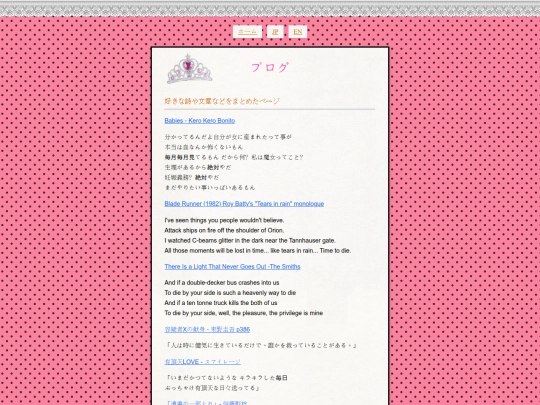Open the Babies - Kero Kero Bonito link
The image size is (540, 405).
click(200, 121)
